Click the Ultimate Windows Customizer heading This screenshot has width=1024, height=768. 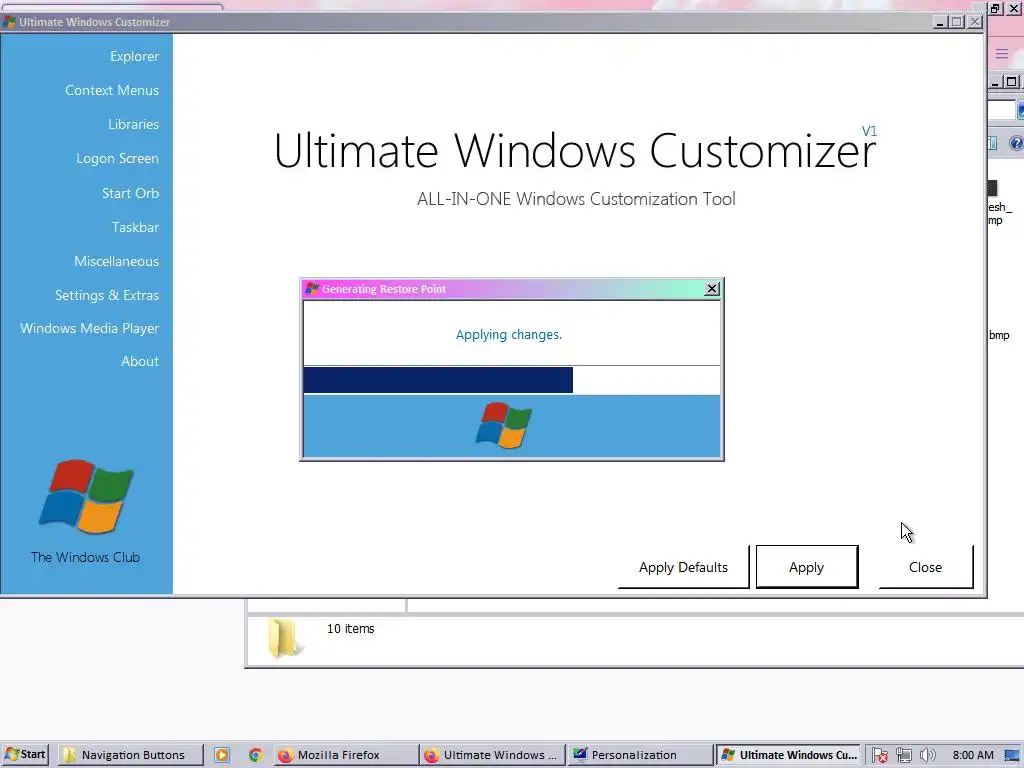(x=575, y=151)
